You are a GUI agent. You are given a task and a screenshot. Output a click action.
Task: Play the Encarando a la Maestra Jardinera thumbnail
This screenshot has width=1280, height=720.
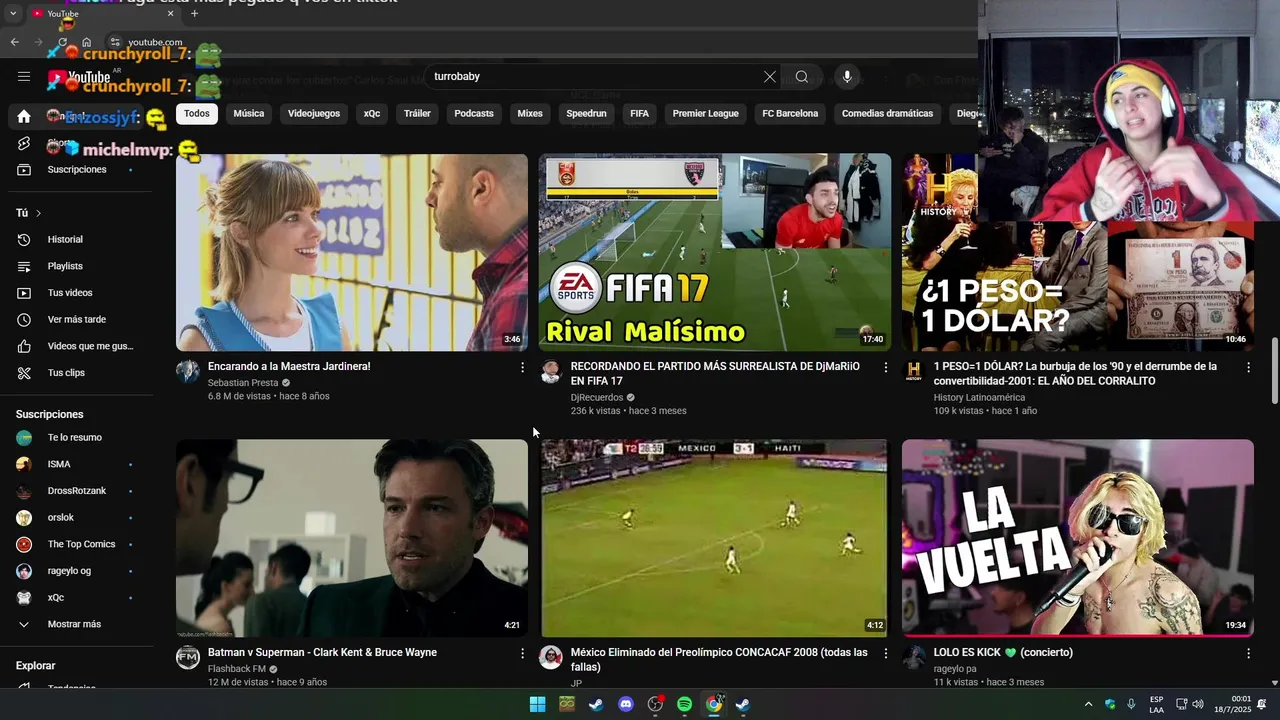(x=352, y=252)
